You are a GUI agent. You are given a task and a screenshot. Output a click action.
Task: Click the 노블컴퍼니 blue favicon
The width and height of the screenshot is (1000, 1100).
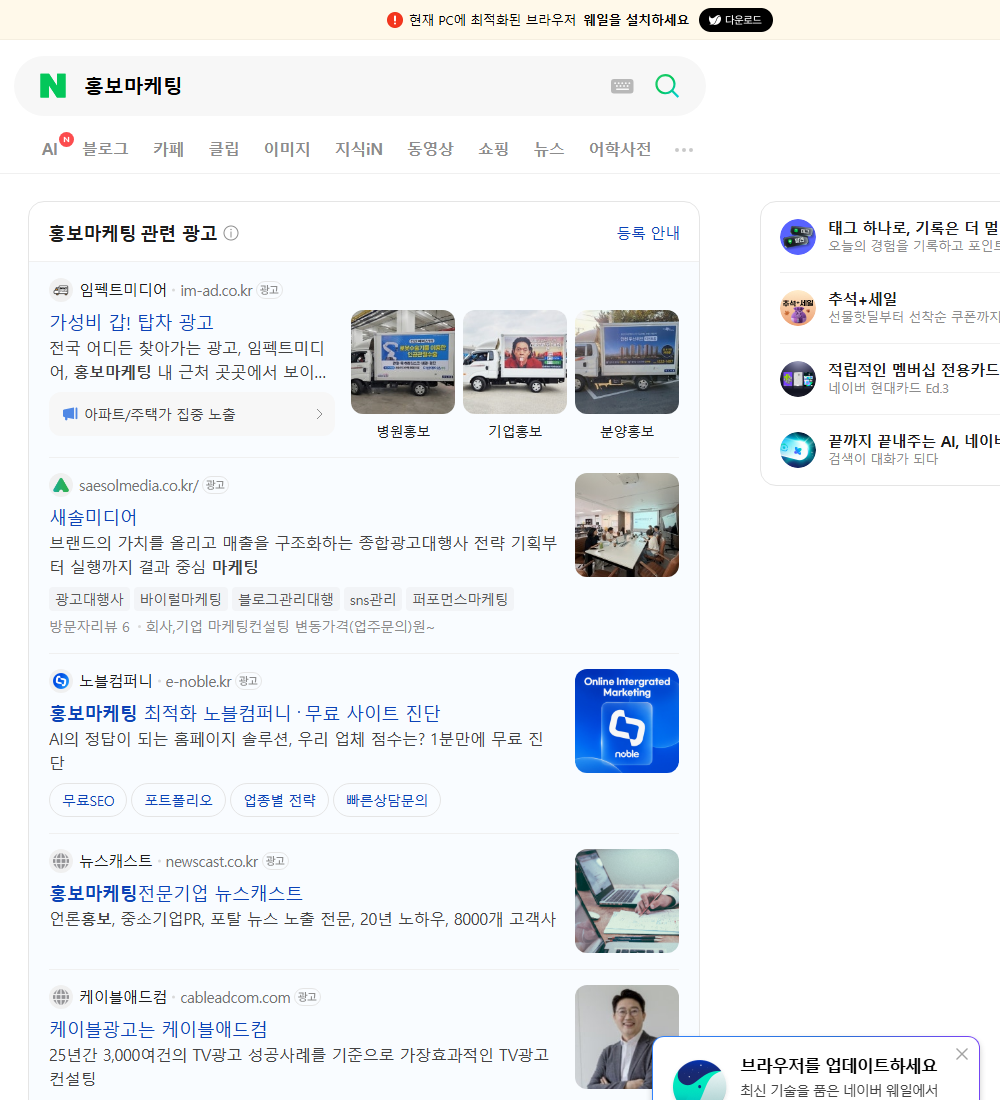pyautogui.click(x=61, y=680)
